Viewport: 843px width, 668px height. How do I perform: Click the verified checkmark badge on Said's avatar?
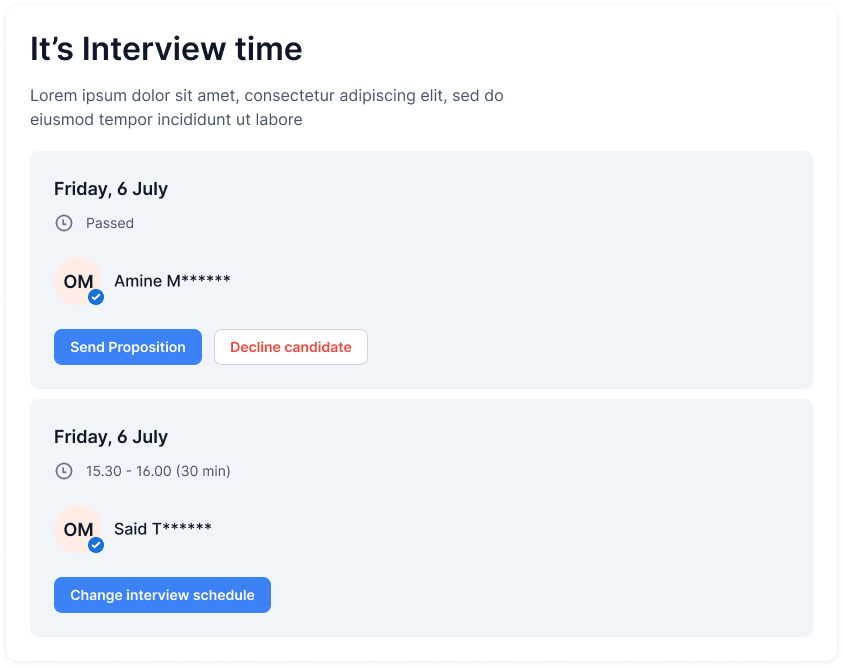tap(96, 545)
